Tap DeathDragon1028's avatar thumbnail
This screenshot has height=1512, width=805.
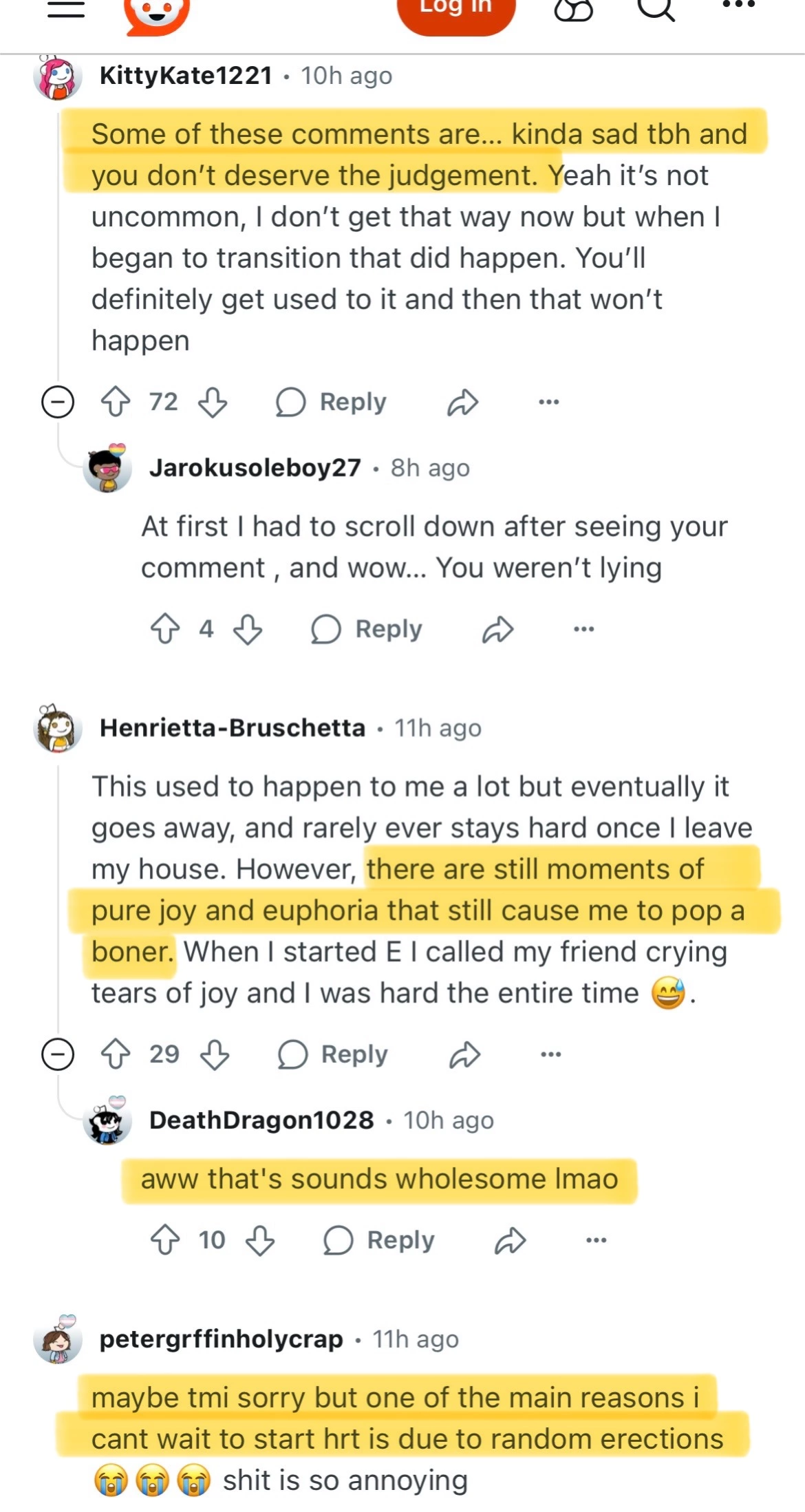[x=107, y=1120]
